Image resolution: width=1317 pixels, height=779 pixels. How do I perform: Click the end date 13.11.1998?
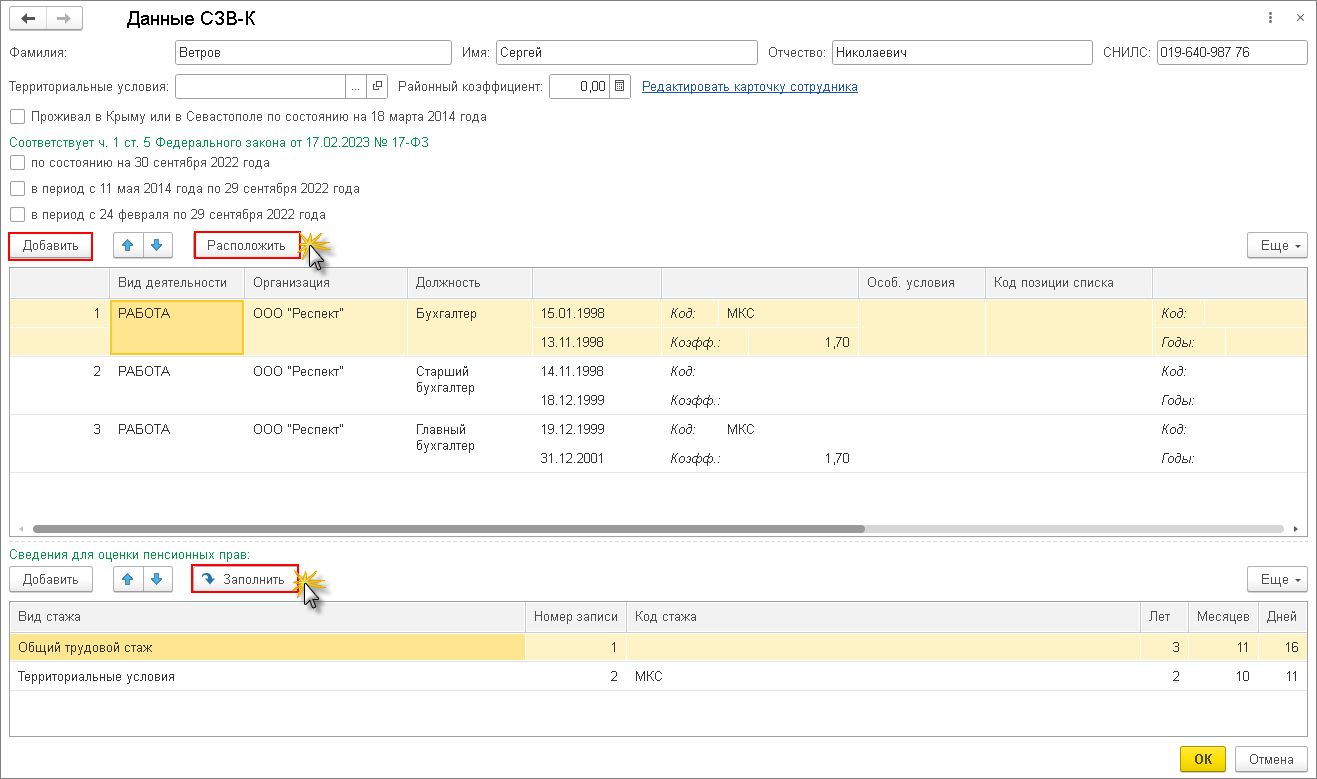pos(572,342)
